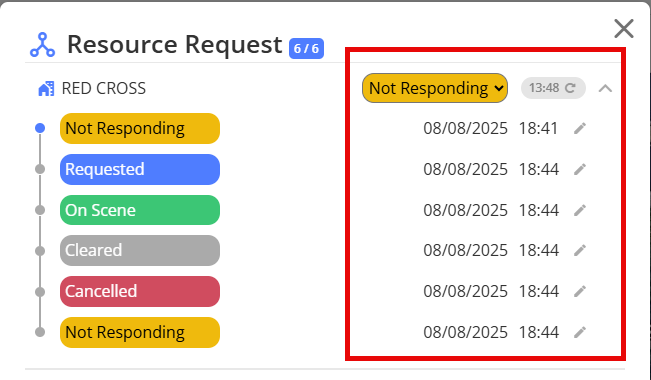The height and width of the screenshot is (380, 651).
Task: Click pencil icon in the Cleared row
Action: tap(580, 250)
